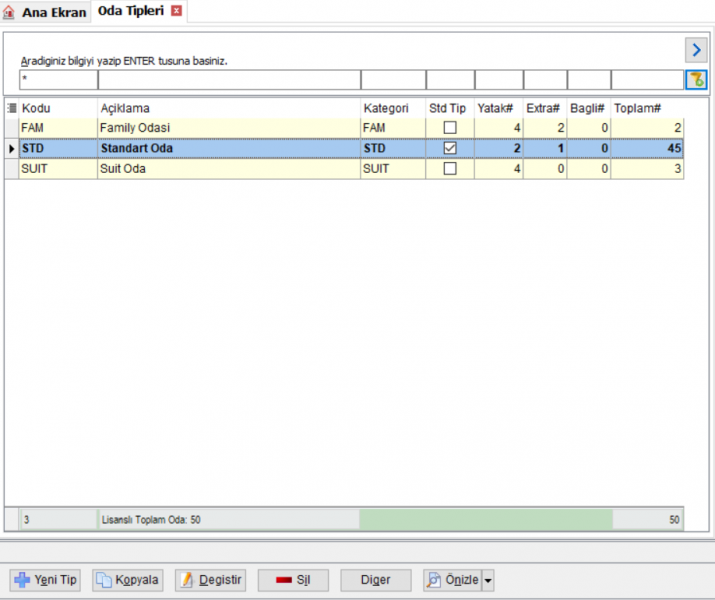Screen dimensions: 715x600
Task: Click the Diger button
Action: (376, 580)
